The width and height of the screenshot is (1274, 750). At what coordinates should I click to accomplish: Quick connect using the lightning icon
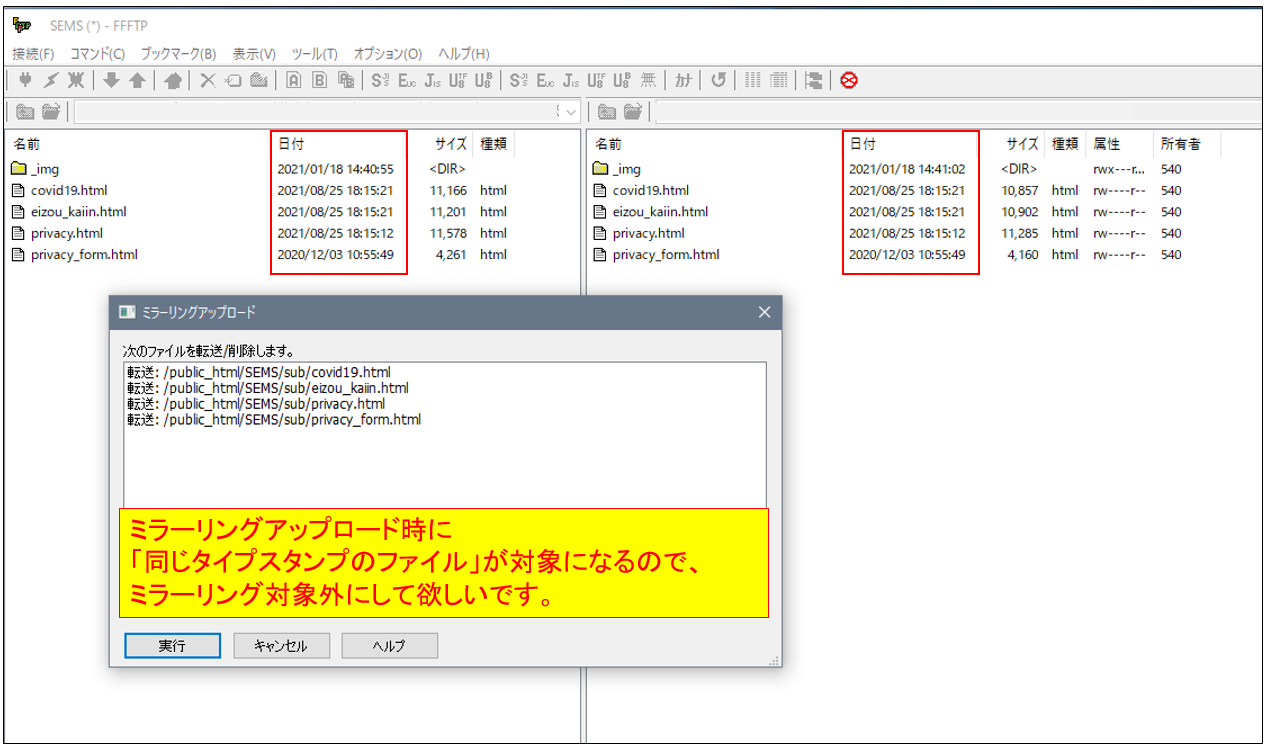[x=52, y=80]
